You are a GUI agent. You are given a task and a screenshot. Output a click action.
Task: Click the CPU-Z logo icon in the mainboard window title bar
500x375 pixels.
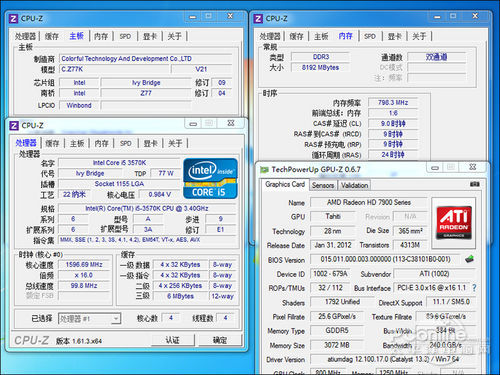[x=13, y=18]
